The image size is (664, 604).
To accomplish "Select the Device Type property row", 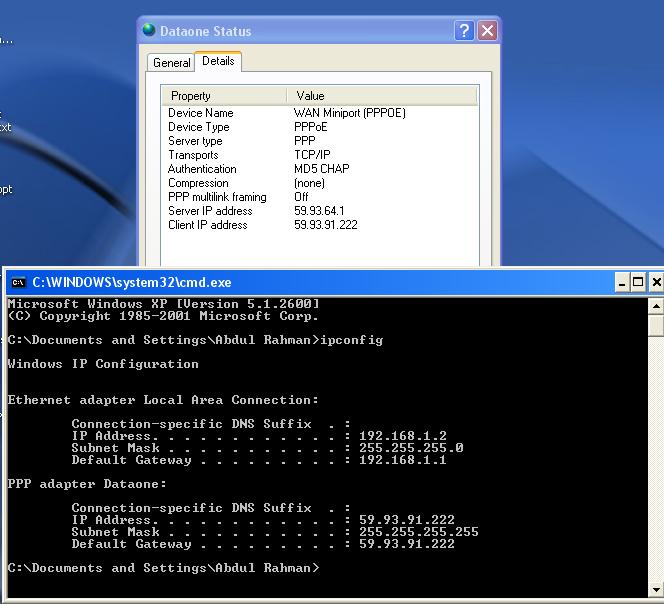I will pyautogui.click(x=320, y=127).
